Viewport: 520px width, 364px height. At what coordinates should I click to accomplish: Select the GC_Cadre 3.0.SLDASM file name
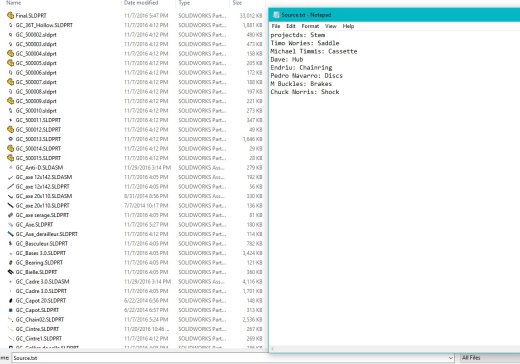pyautogui.click(x=42, y=281)
